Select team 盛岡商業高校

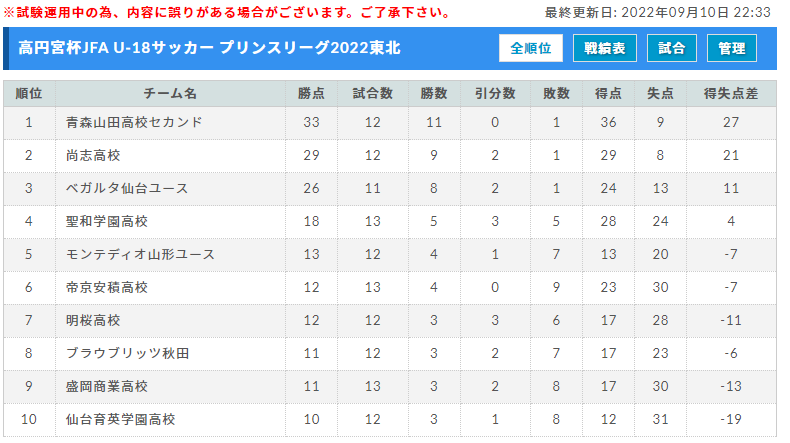pos(107,387)
